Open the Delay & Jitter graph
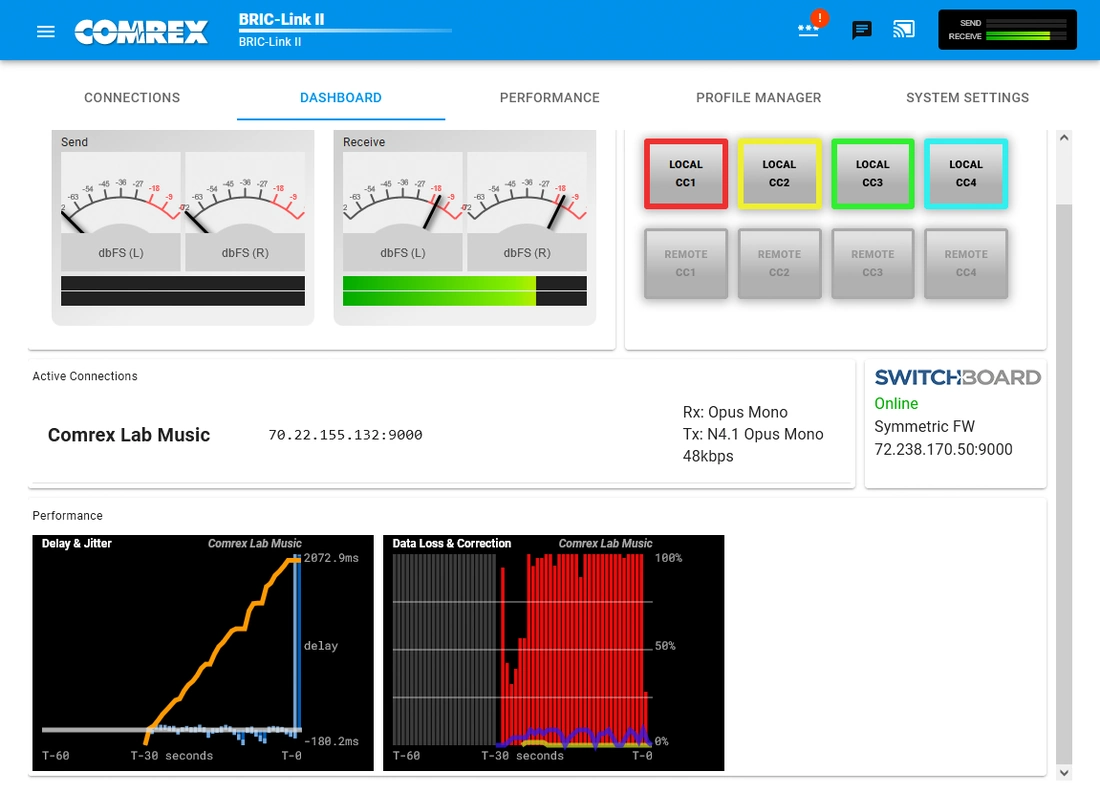This screenshot has height=793, width=1100. point(203,653)
